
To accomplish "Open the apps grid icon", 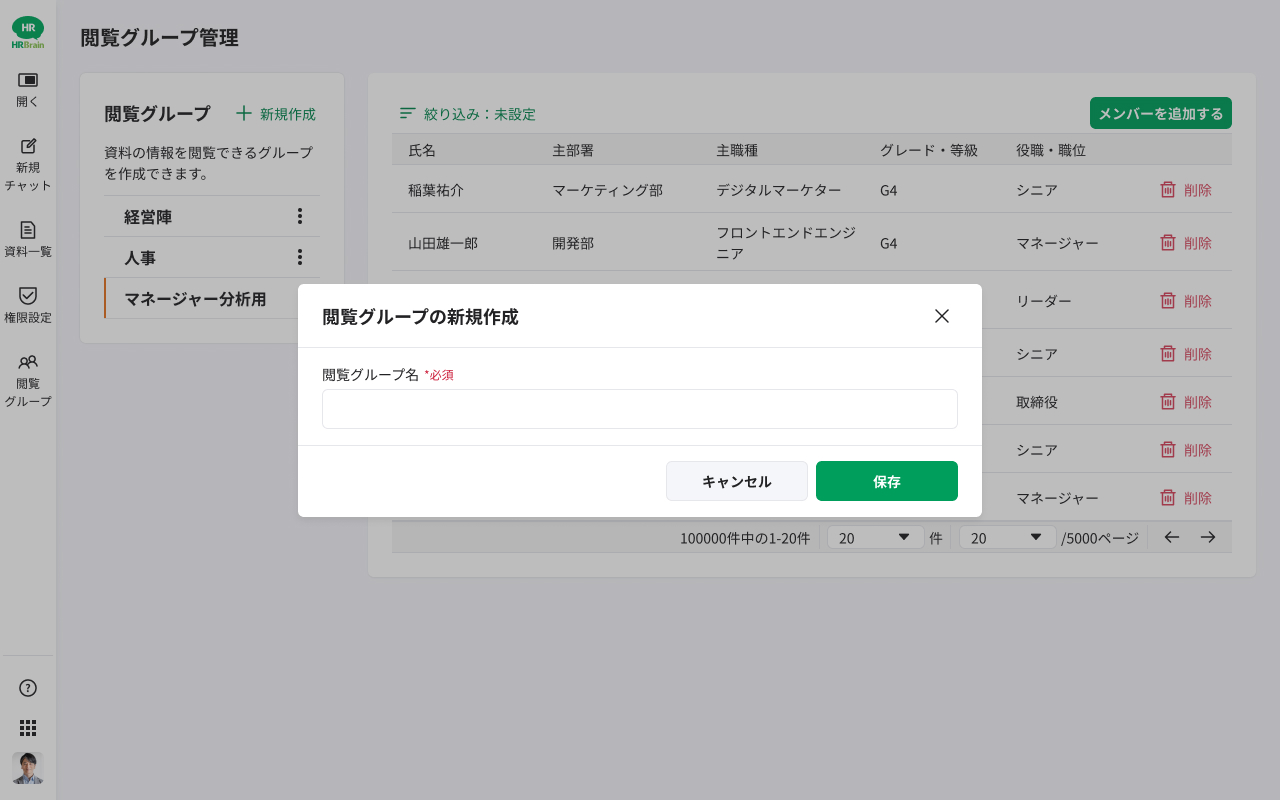I will tap(28, 728).
